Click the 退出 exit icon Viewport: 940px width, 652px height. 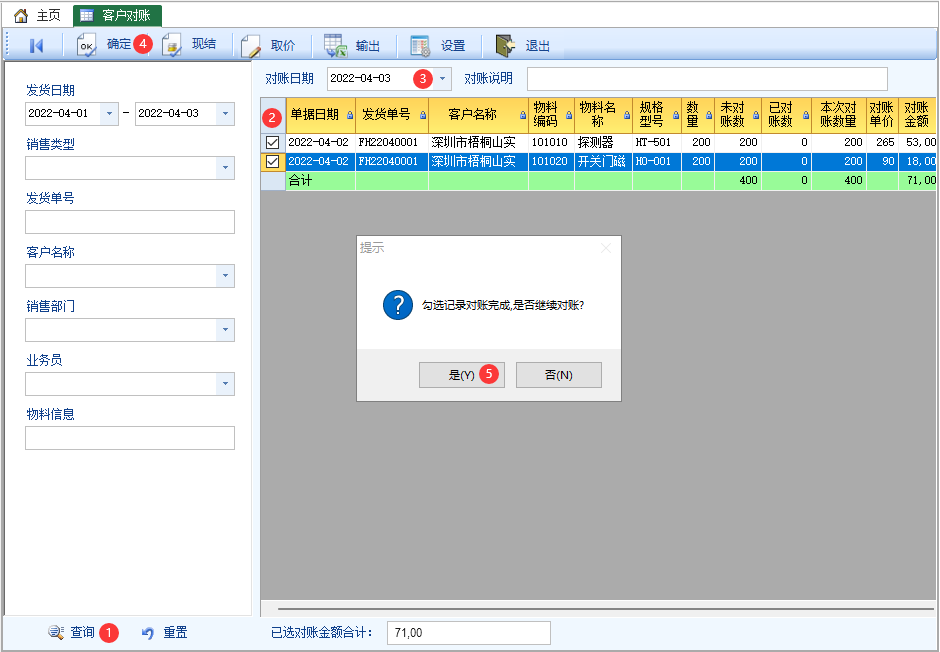point(505,46)
